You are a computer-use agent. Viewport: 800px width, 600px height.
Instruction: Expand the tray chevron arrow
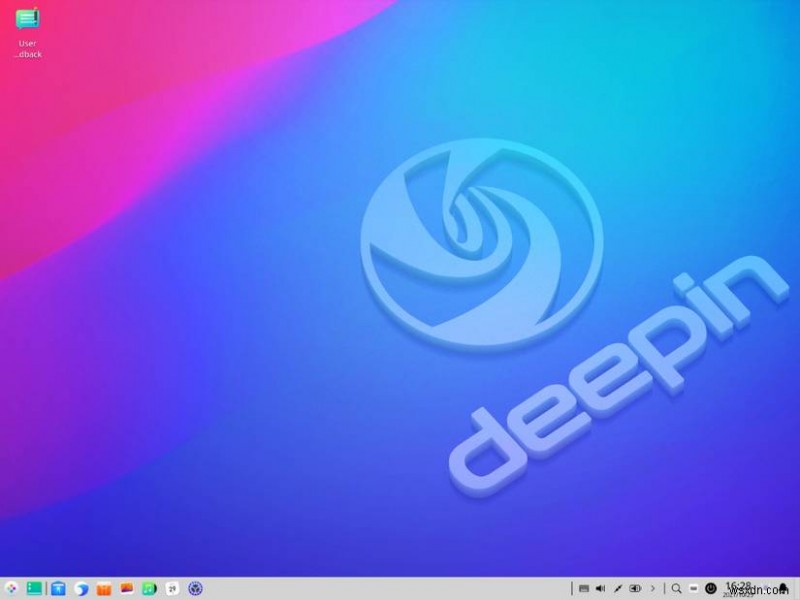click(653, 588)
